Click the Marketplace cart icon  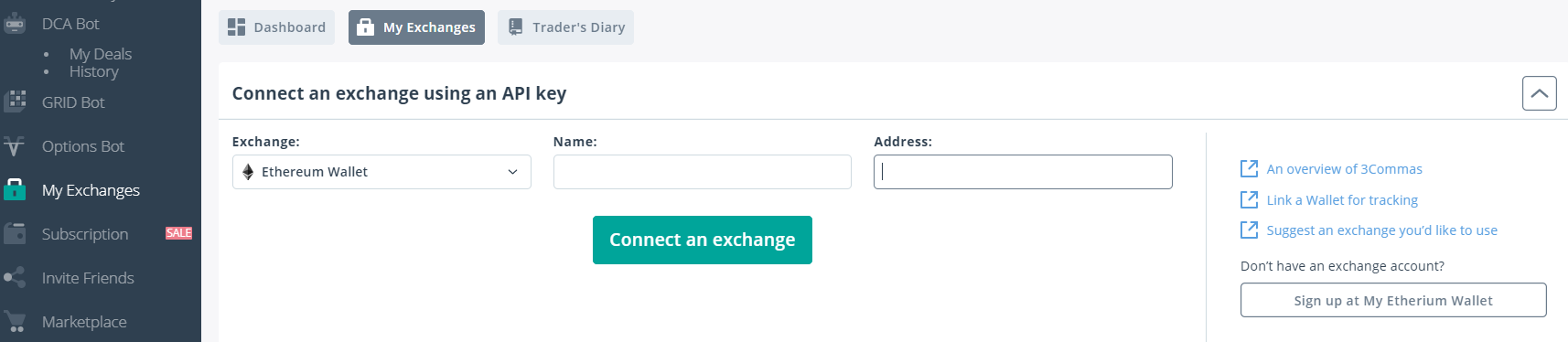click(15, 321)
